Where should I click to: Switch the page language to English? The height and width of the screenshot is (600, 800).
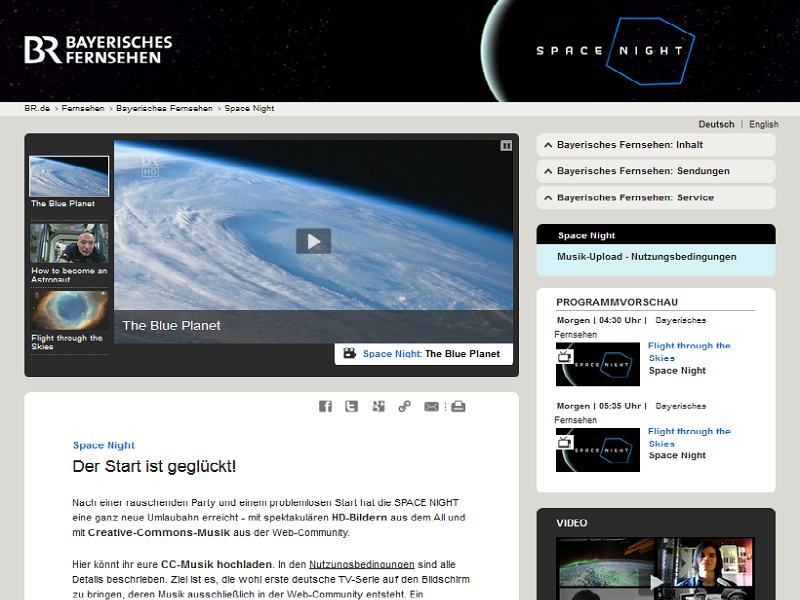[x=763, y=125]
